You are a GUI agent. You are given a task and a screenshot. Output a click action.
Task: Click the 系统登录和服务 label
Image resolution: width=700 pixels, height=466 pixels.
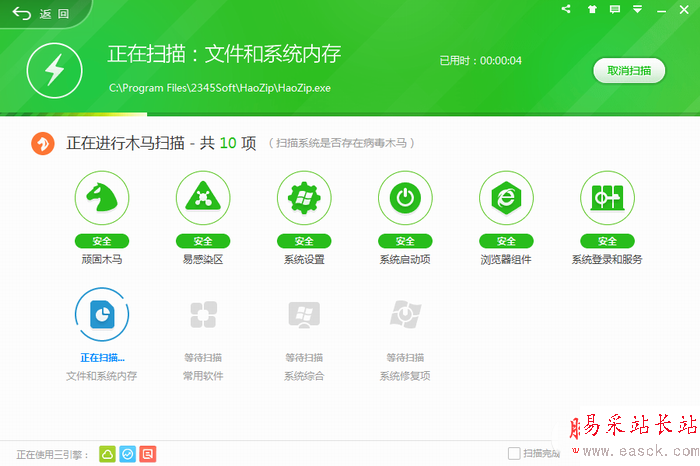(x=607, y=259)
